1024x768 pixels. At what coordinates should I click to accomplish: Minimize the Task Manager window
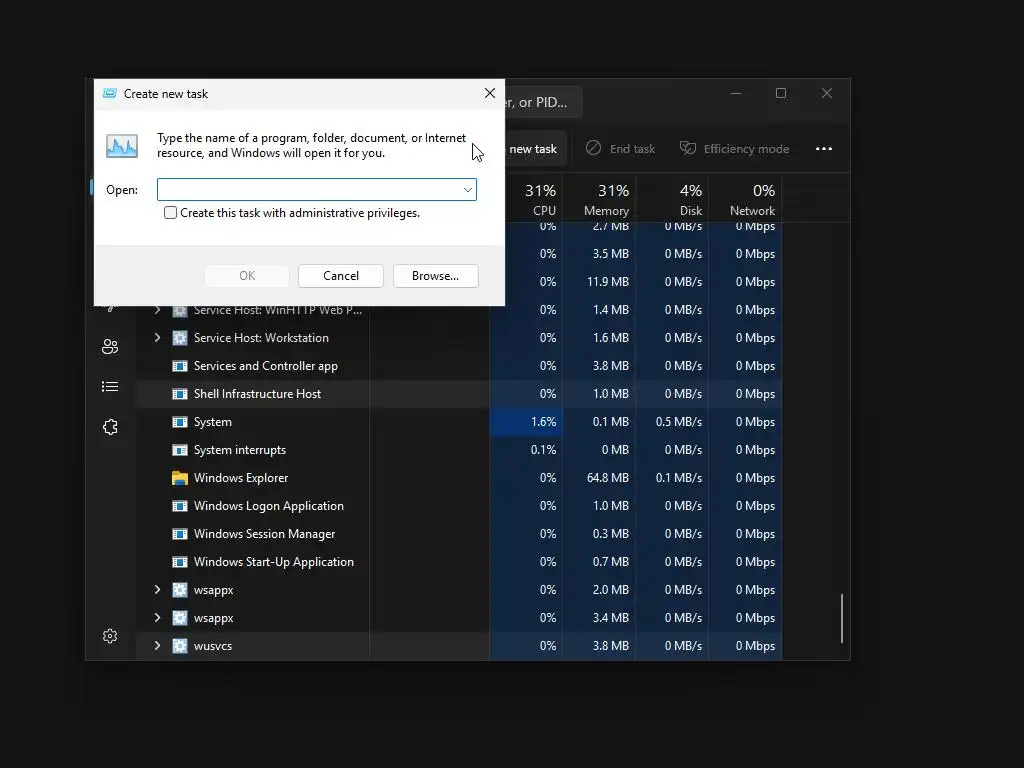(736, 93)
